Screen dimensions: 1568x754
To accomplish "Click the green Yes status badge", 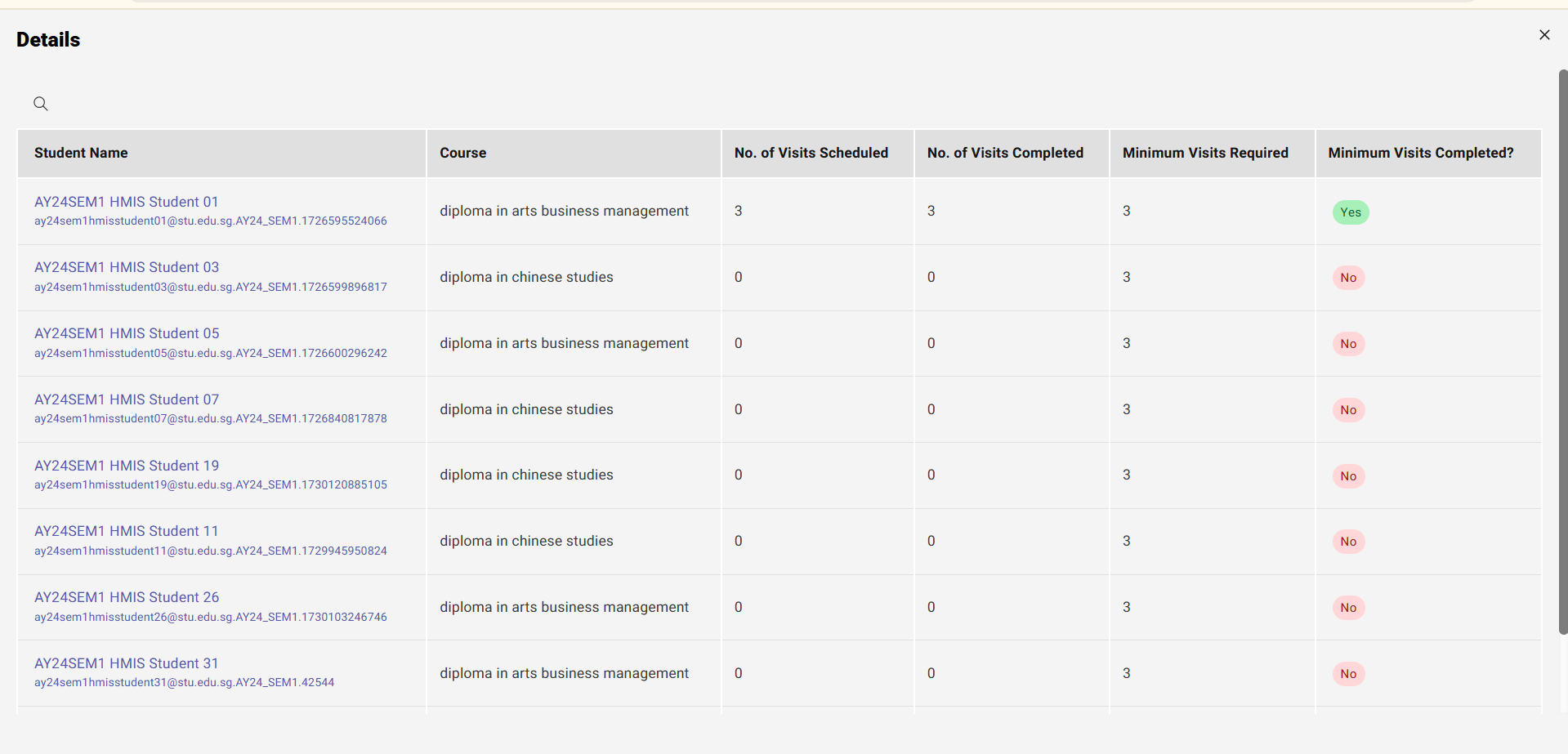I will click(x=1350, y=212).
